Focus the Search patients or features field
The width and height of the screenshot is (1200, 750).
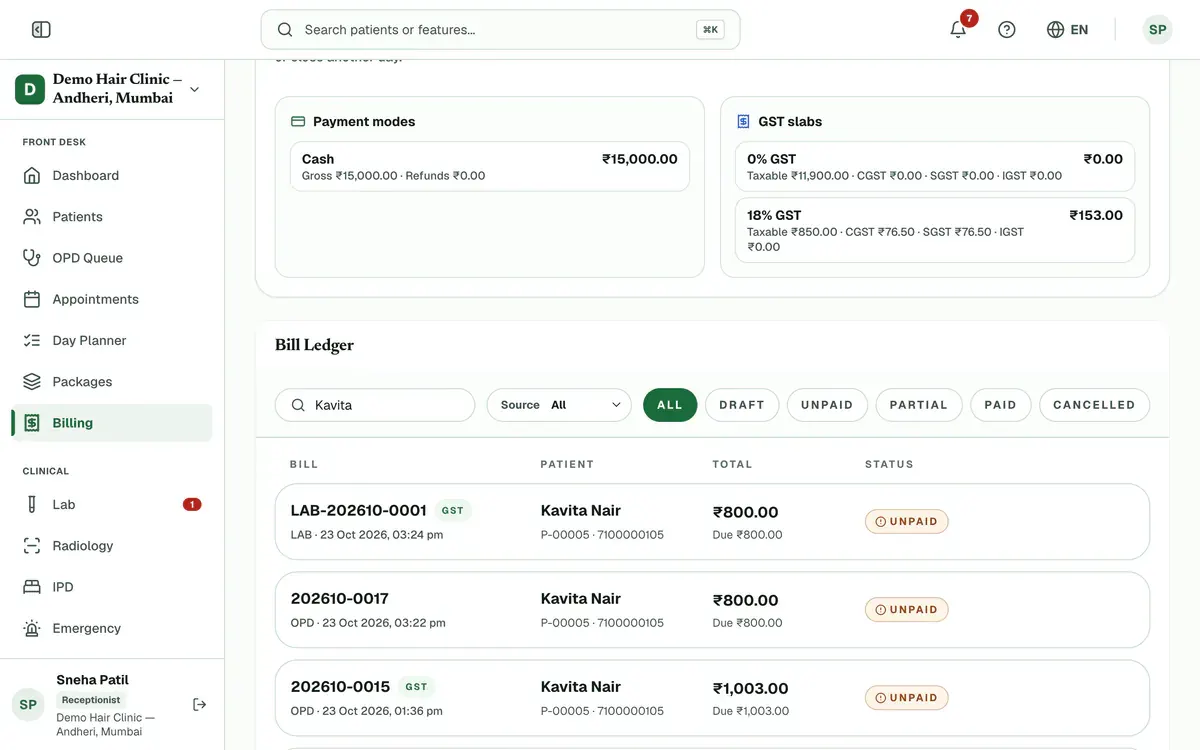[500, 30]
